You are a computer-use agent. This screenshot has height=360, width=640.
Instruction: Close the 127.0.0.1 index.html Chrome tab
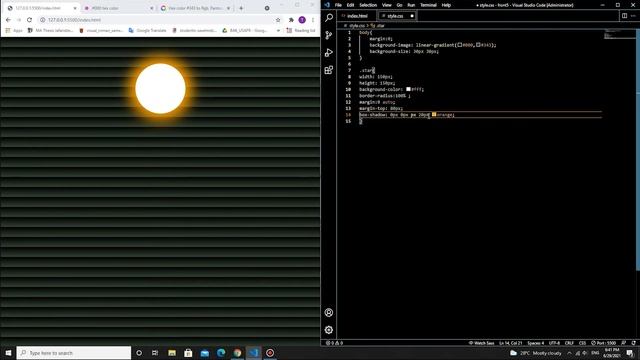(75, 8)
